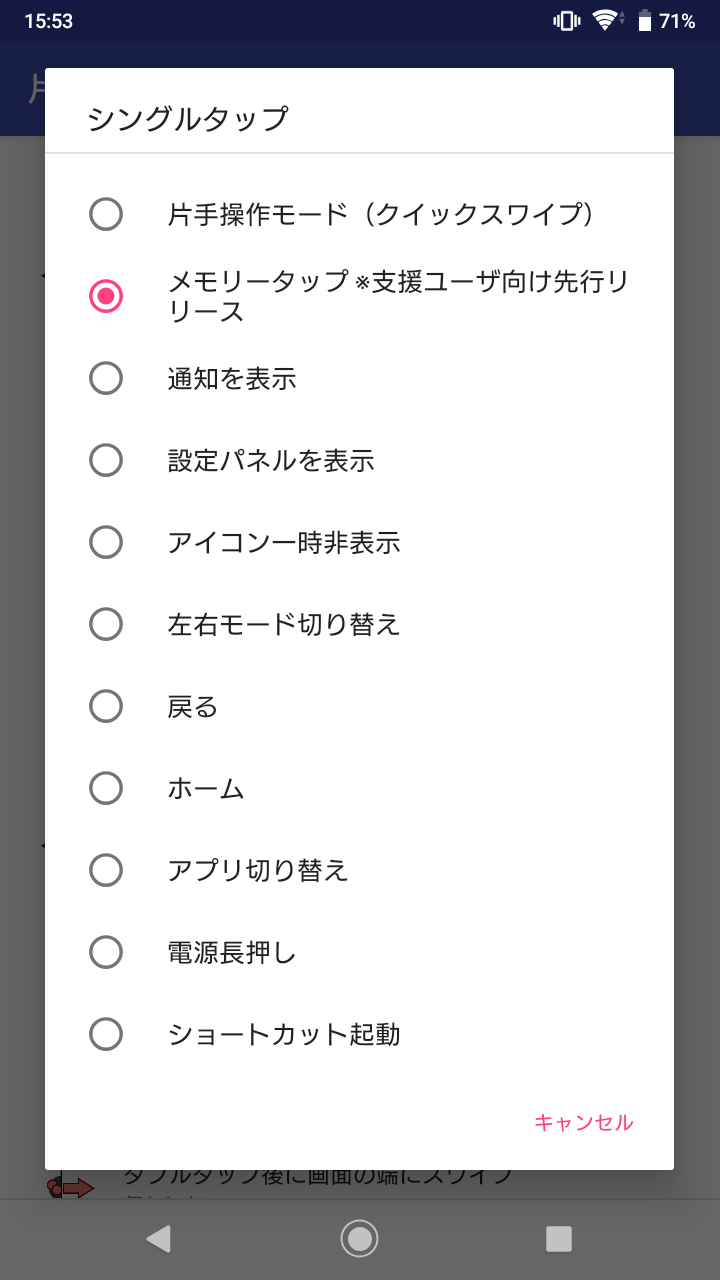Viewport: 720px width, 1280px height.
Task: Tap the red arrow swipe icon behind dialog
Action: tap(72, 1188)
